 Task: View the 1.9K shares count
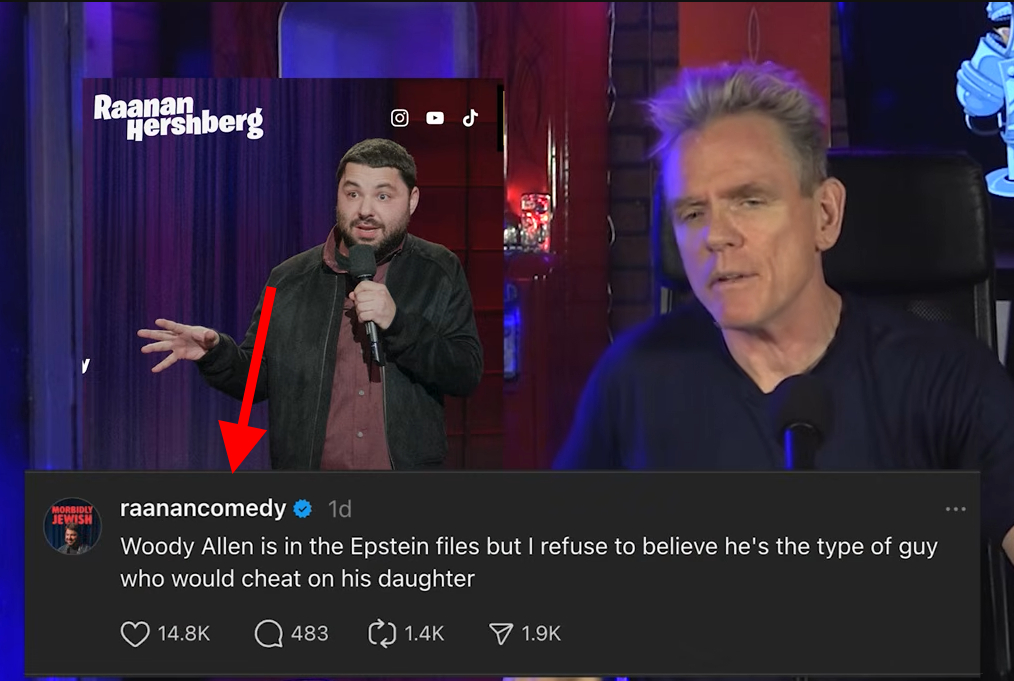[541, 633]
